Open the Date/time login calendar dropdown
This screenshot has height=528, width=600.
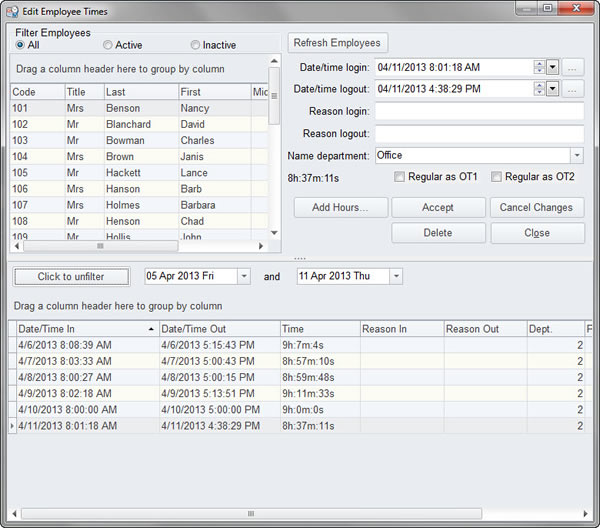click(553, 67)
